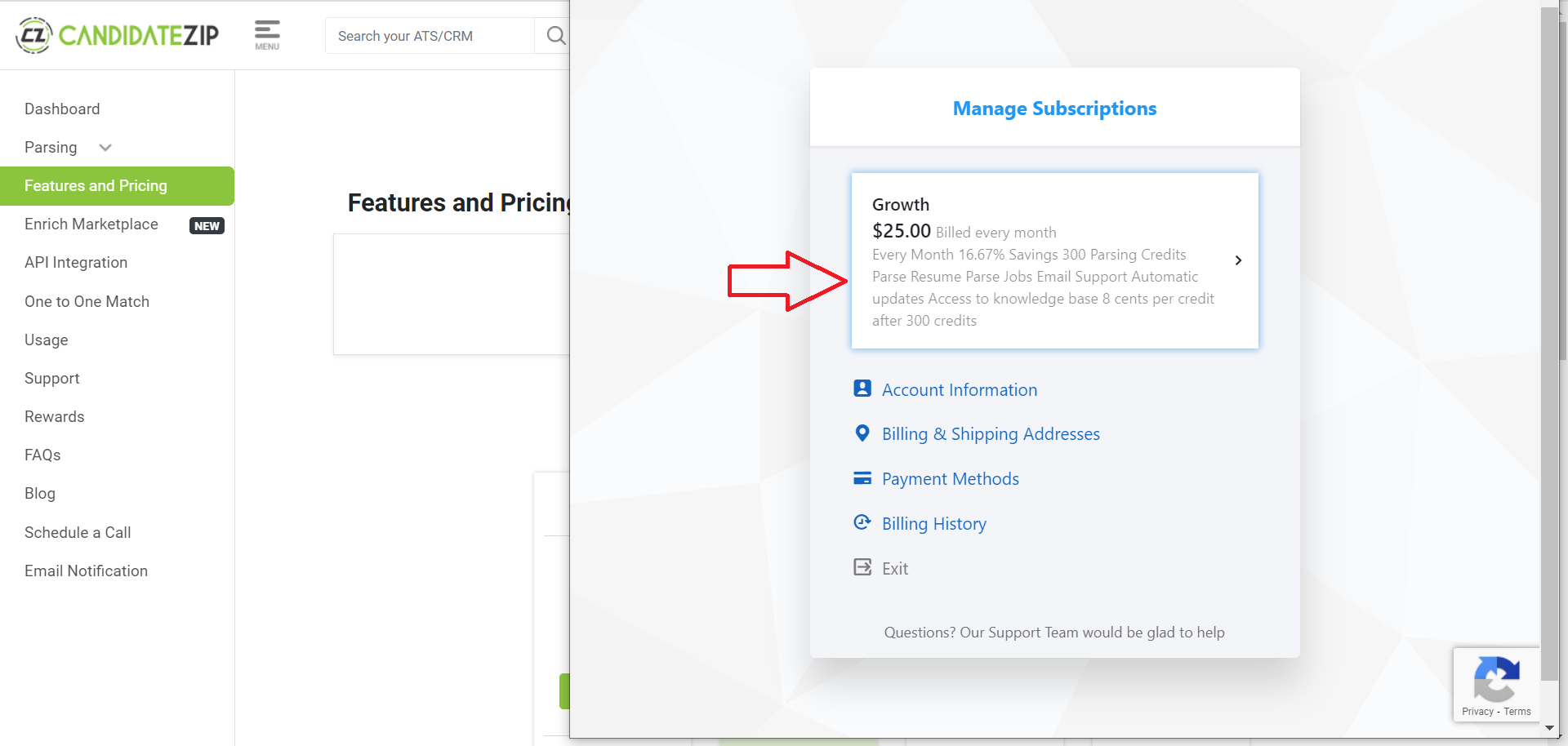Open FAQs in the sidebar
This screenshot has height=746, width=1568.
click(42, 455)
